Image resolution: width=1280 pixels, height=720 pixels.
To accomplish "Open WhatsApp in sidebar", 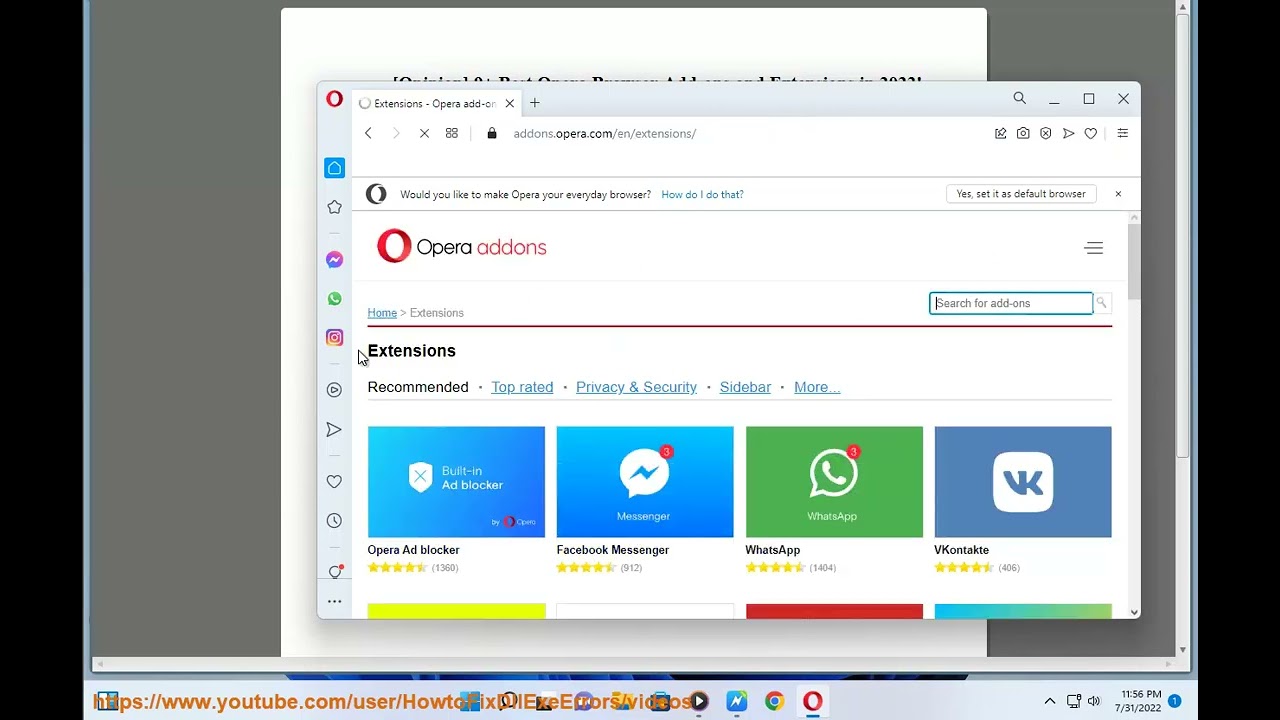I will 334,299.
